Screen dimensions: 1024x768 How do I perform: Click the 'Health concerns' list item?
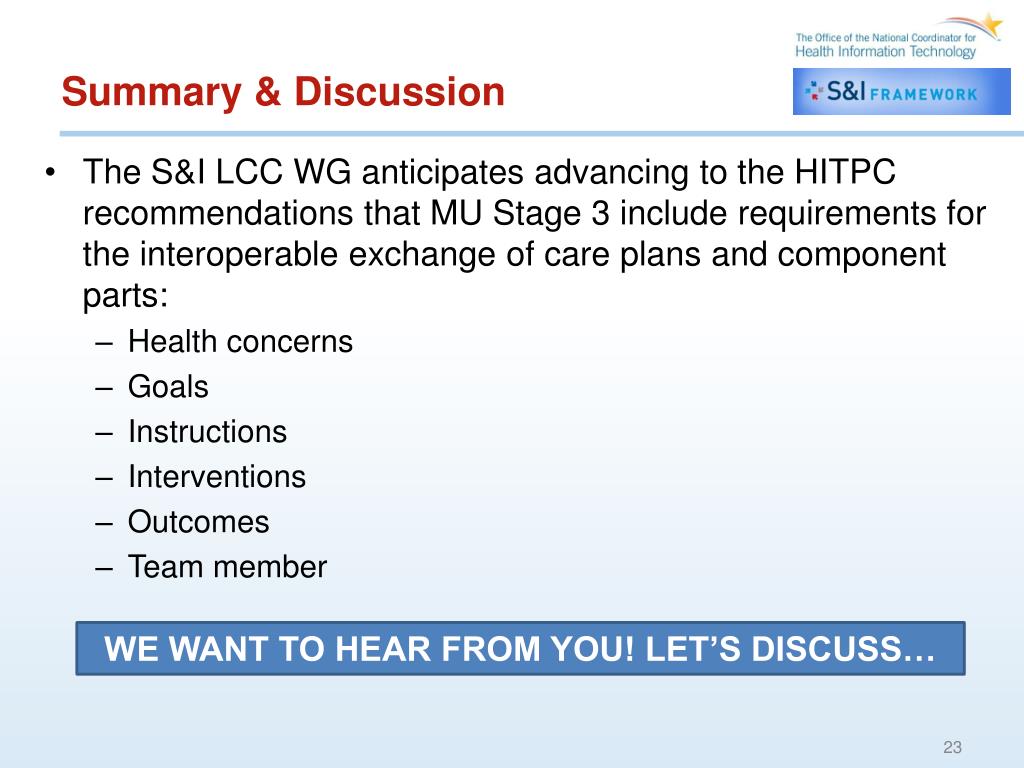(x=240, y=342)
